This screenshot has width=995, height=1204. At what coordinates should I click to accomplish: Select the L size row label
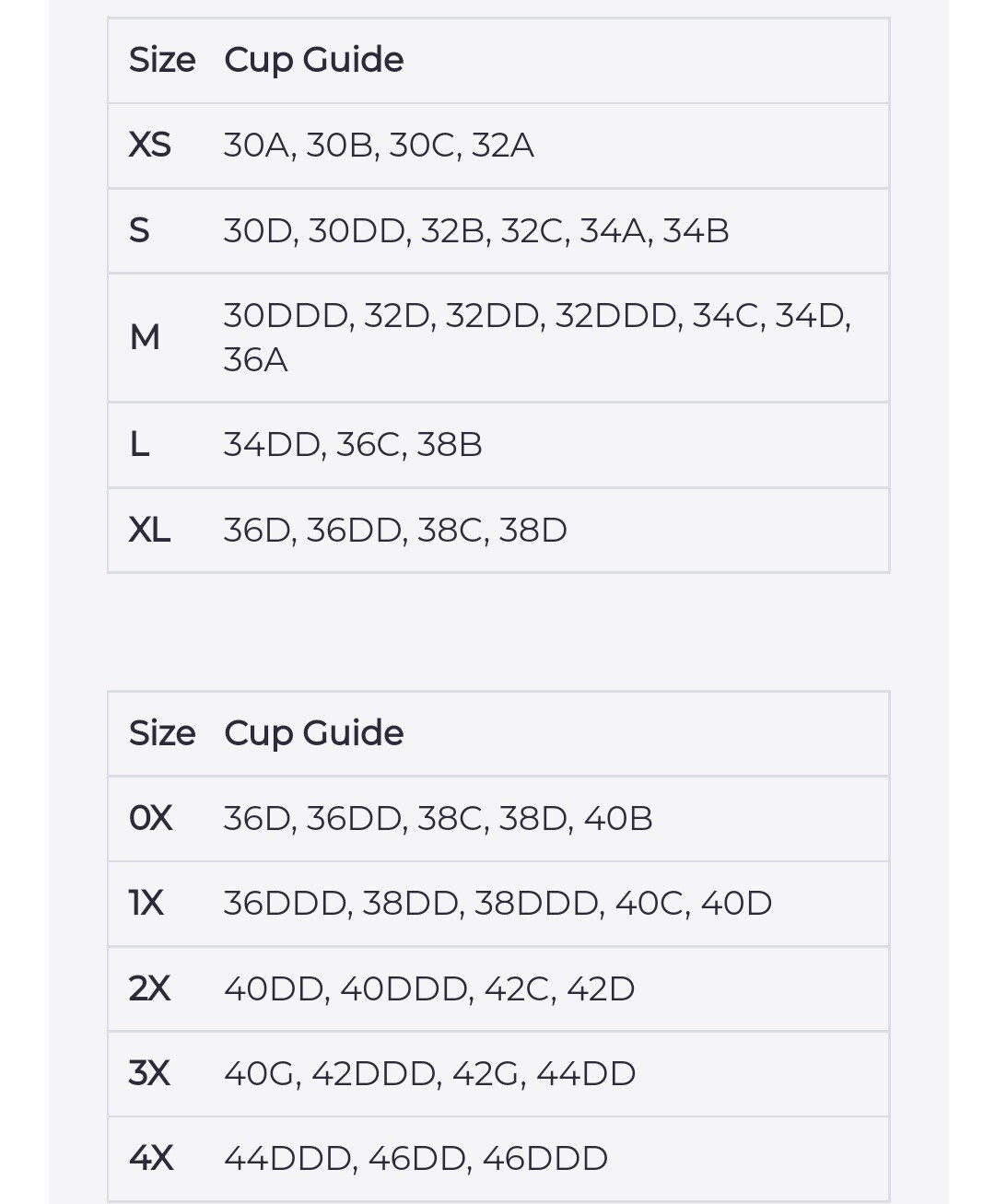tap(139, 445)
